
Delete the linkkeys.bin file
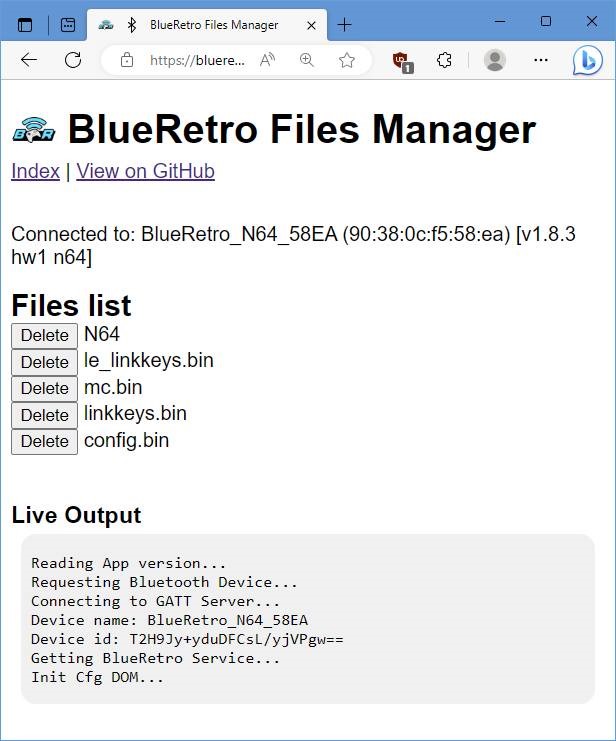tap(44, 415)
